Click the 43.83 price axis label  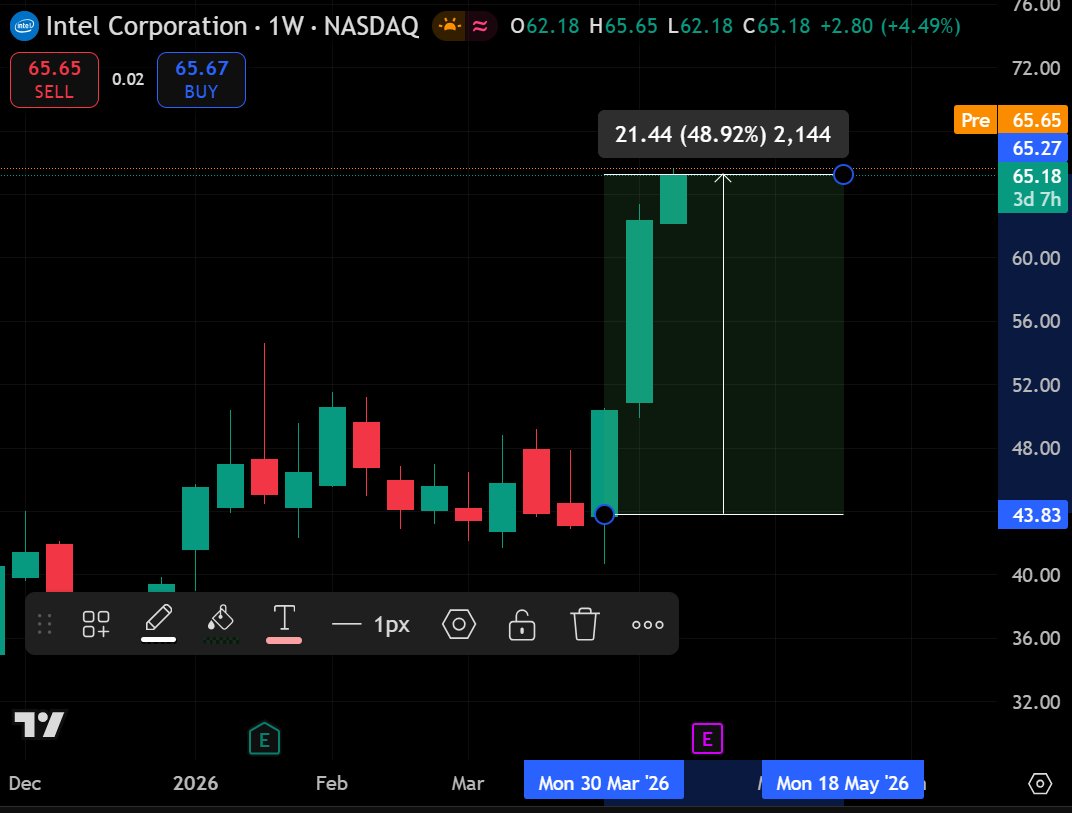[x=1033, y=515]
